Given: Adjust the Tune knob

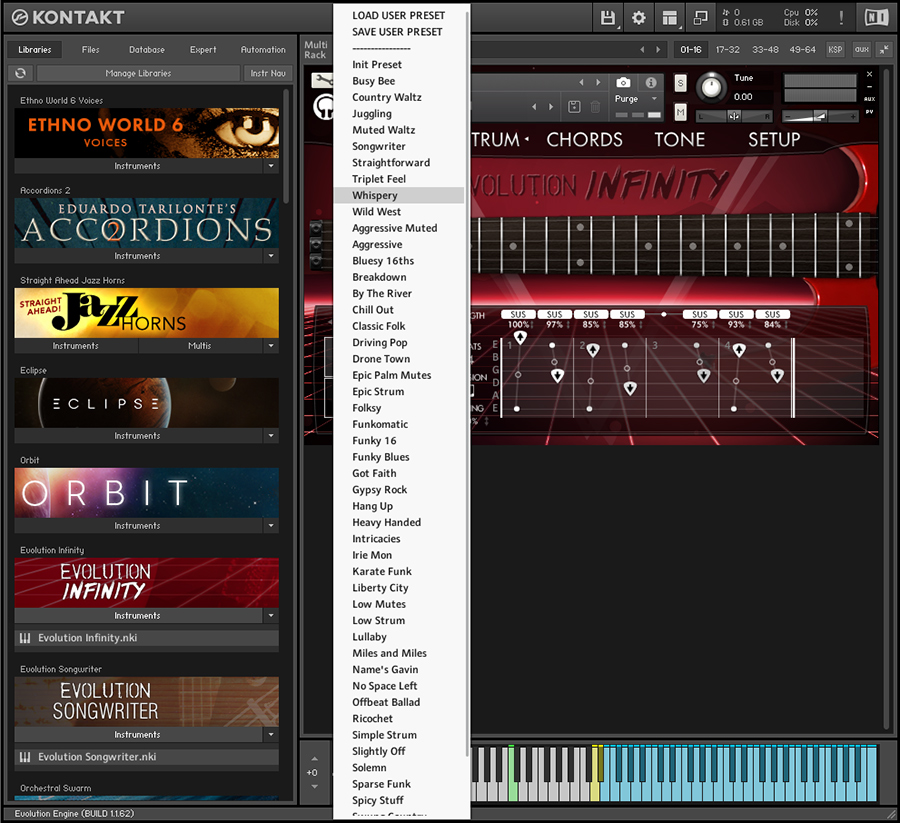Looking at the screenshot, I should click(711, 87).
